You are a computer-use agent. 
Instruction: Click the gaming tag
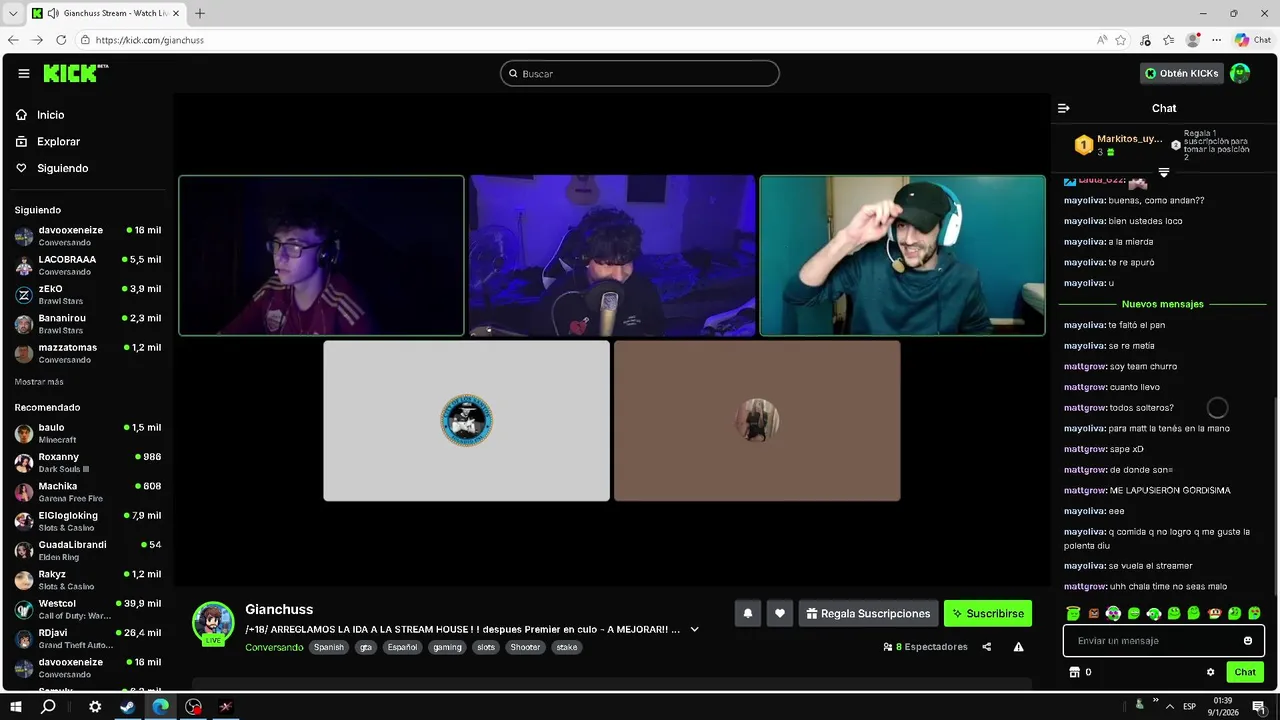[x=447, y=647]
